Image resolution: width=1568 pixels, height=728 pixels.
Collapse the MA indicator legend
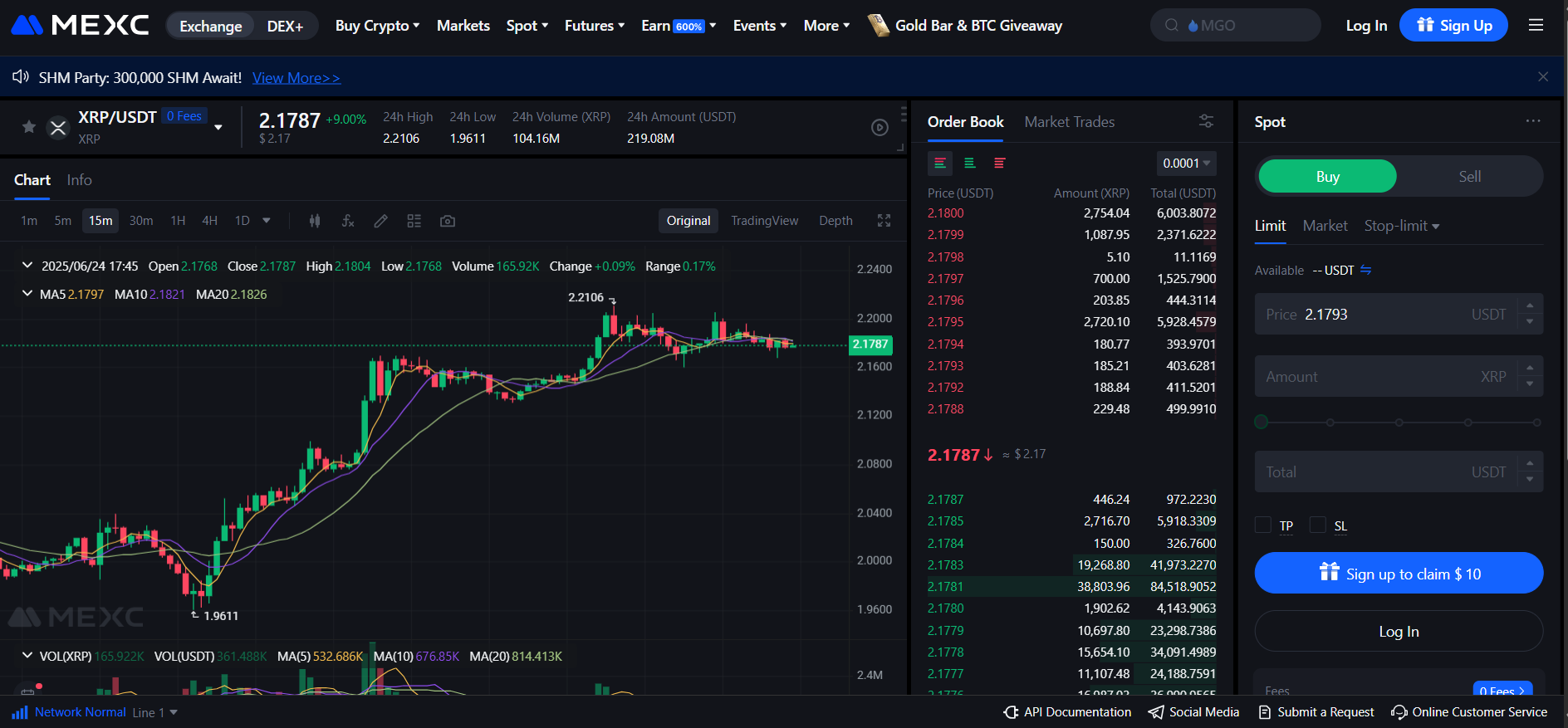(27, 294)
